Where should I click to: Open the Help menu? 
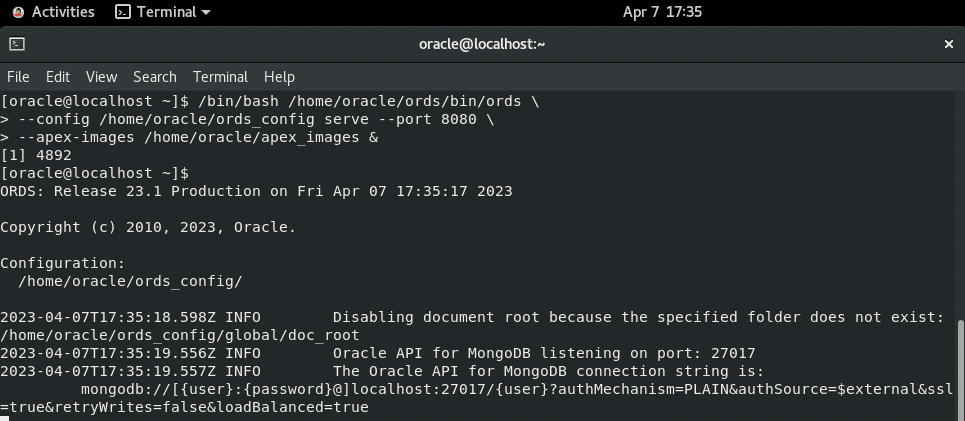pos(279,76)
